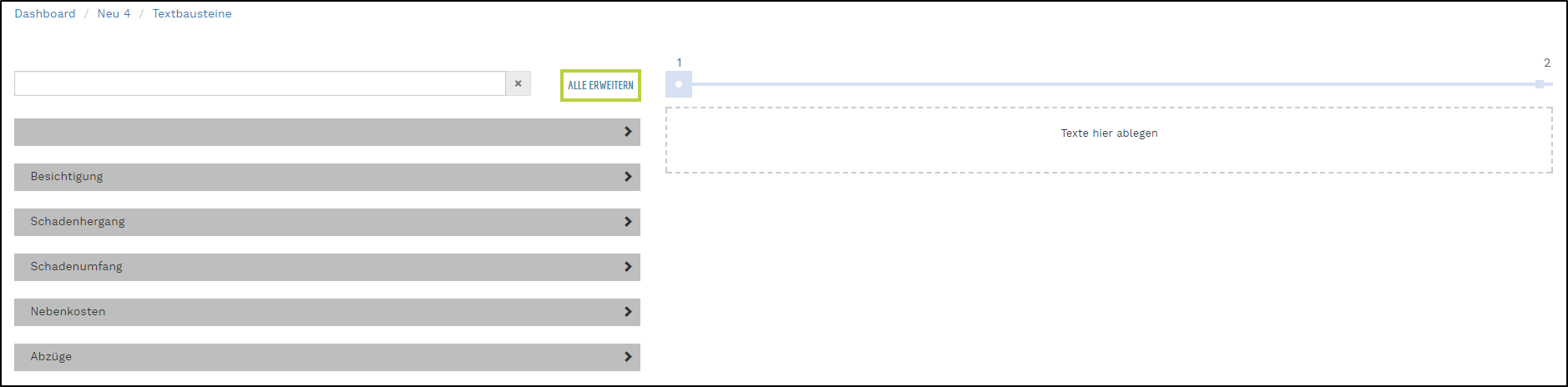Click the slider handle at step 1
The width and height of the screenshot is (1568, 387).
679,84
